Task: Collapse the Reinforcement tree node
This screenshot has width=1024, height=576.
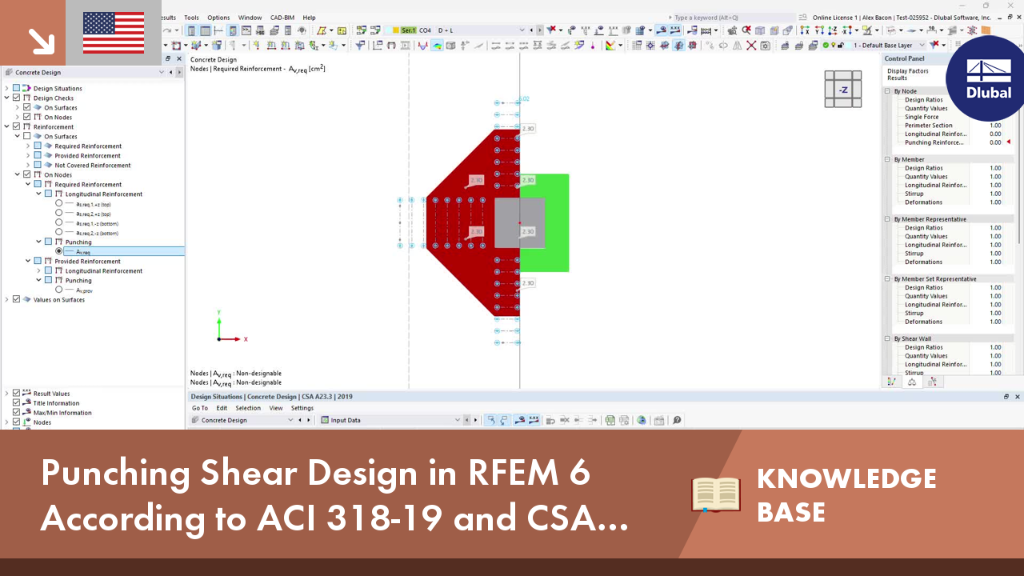Action: (7, 127)
